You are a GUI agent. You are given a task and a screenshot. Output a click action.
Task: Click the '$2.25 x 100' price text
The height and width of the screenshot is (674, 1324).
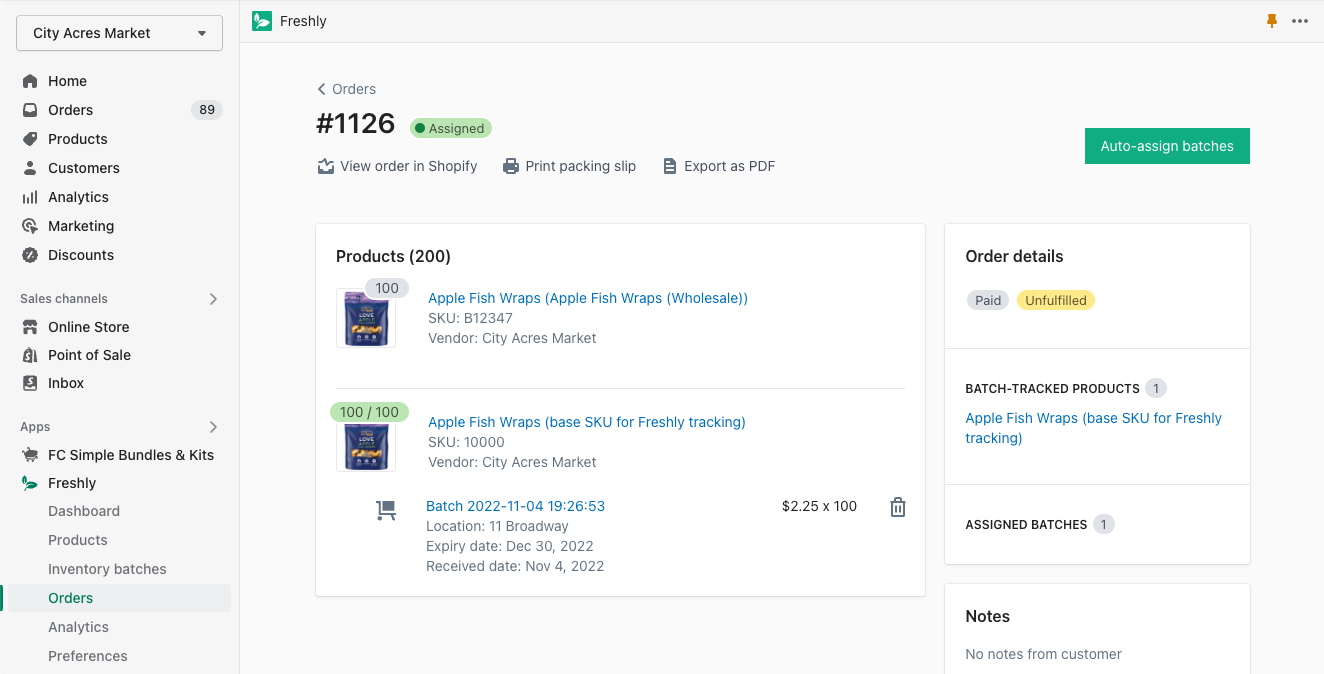point(819,506)
